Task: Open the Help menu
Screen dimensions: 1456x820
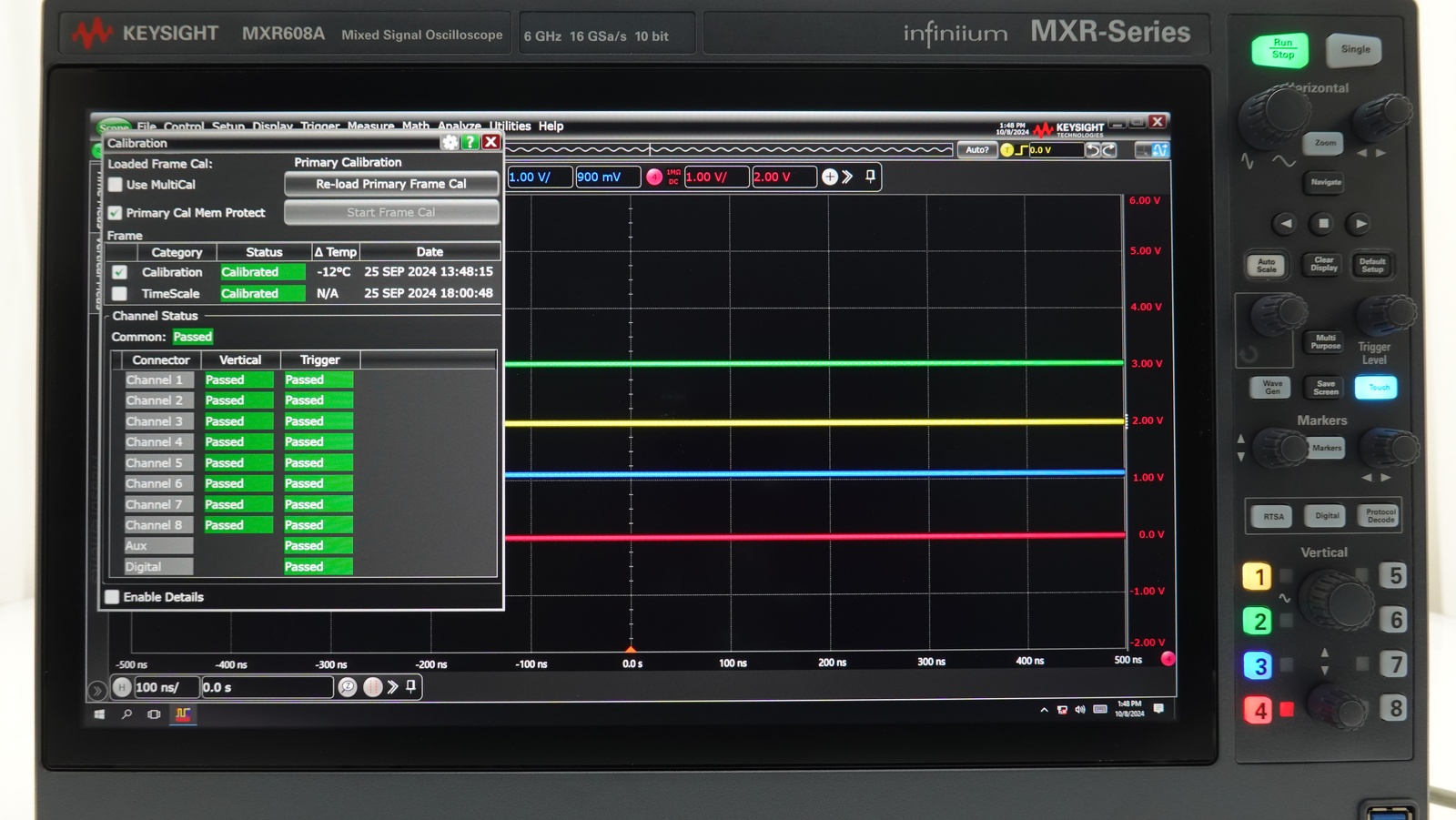Action: [551, 127]
